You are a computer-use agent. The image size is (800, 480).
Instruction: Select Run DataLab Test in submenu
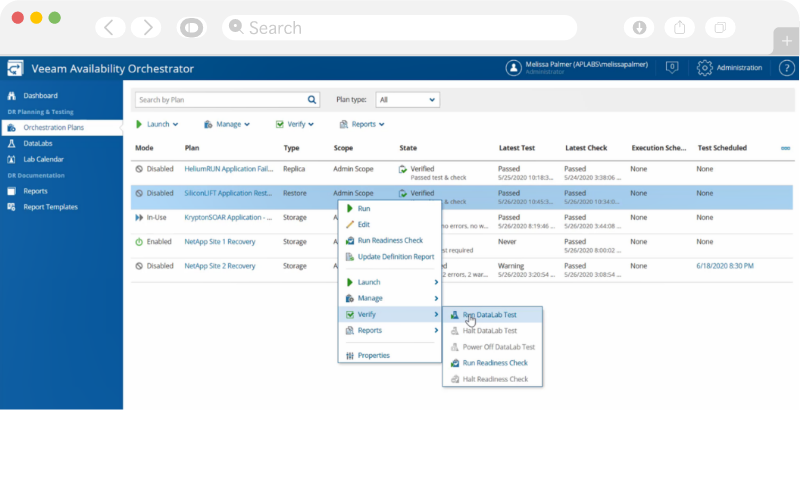tap(492, 315)
